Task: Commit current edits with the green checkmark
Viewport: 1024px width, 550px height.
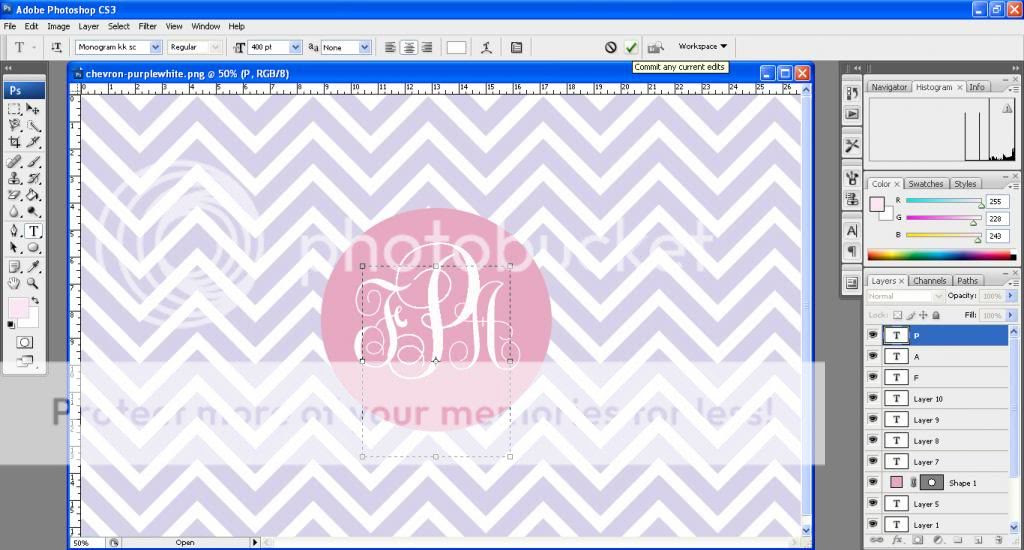Action: (631, 47)
